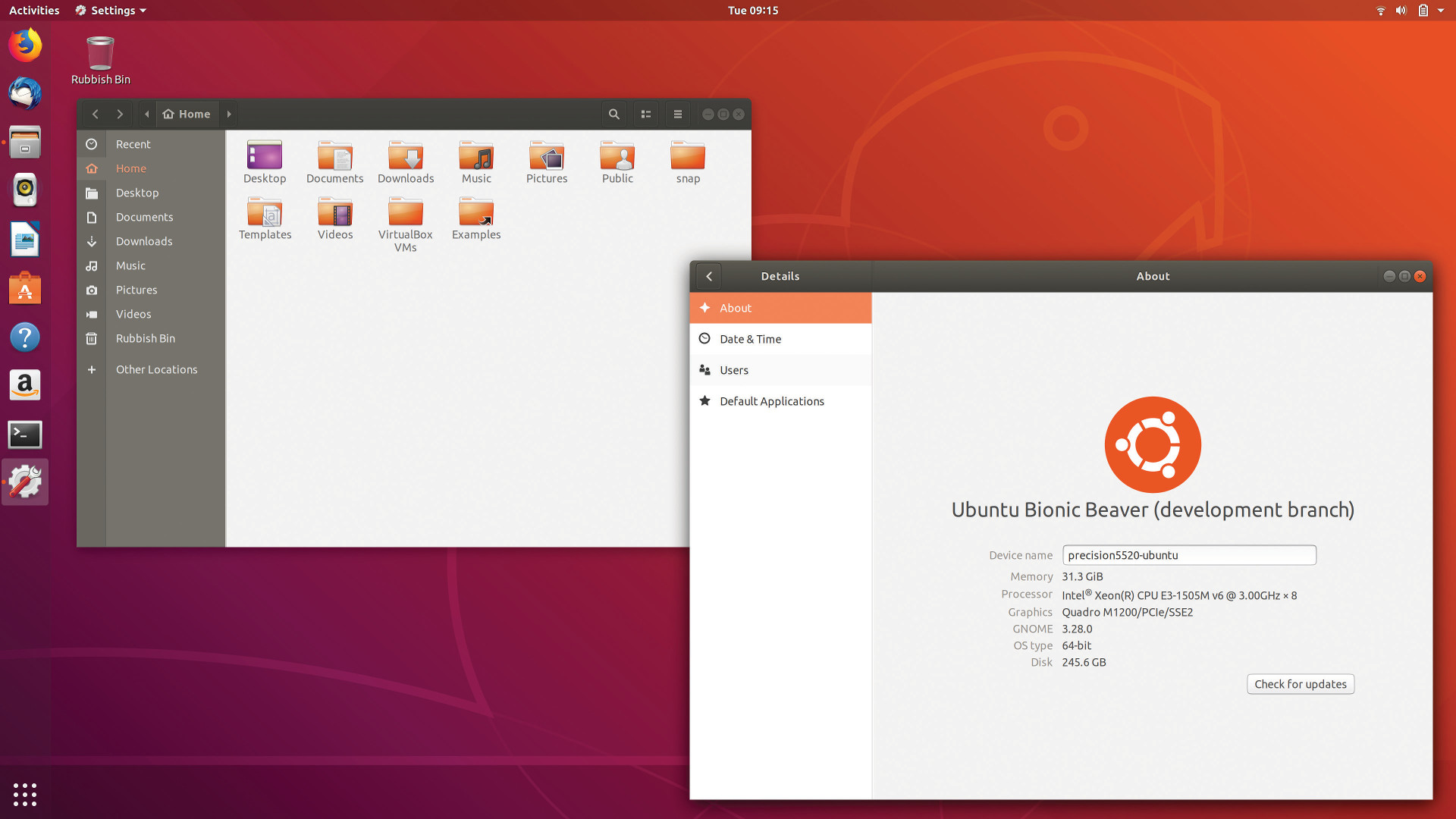1456x819 pixels.
Task: Click the forward navigation arrow in file manager
Action: 119,113
